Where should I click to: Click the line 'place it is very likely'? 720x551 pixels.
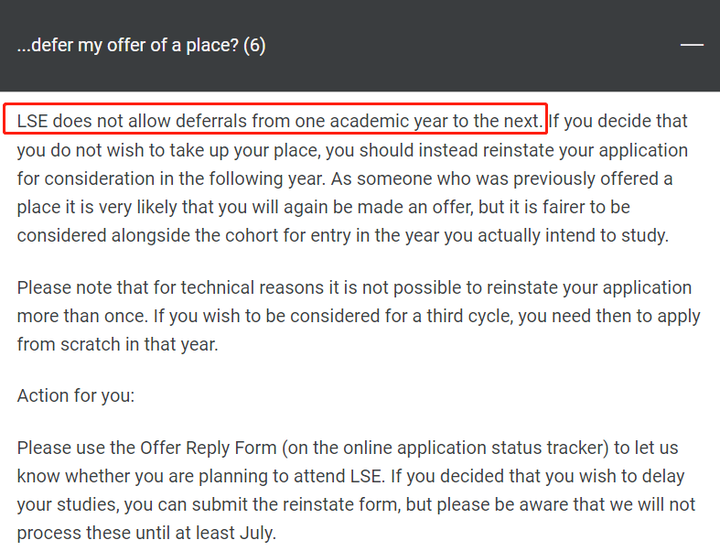point(323,208)
